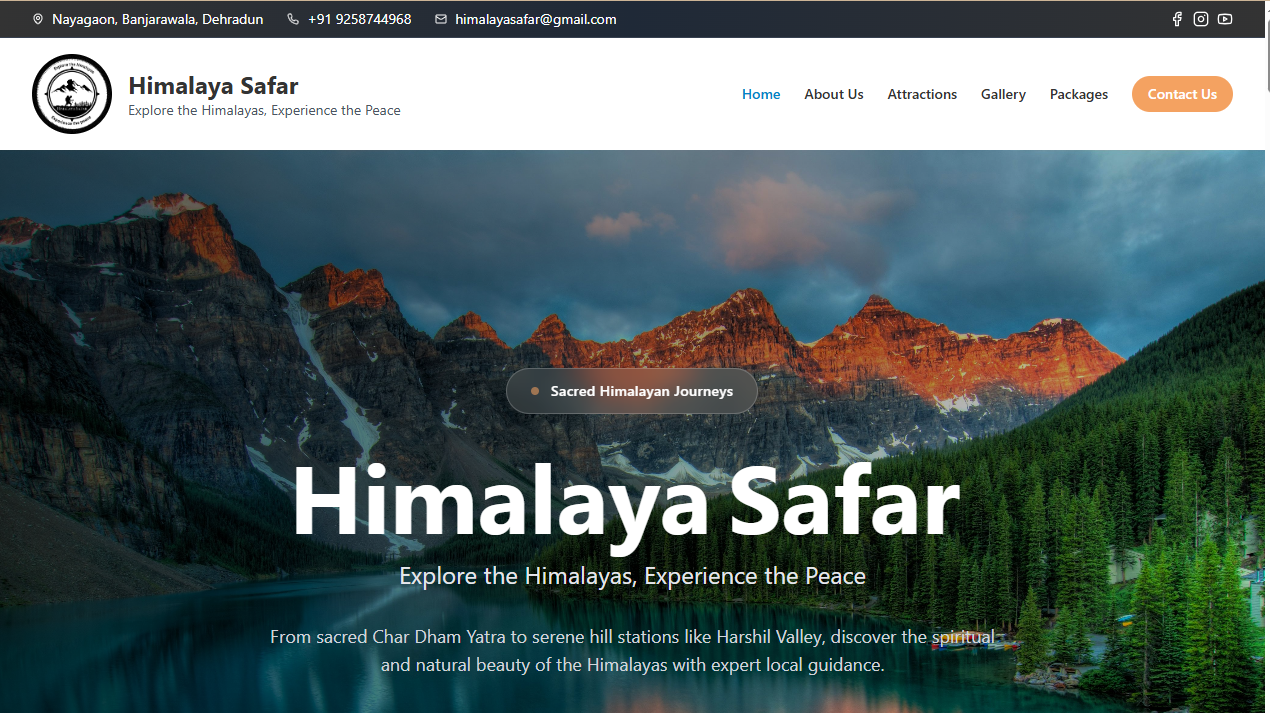The height and width of the screenshot is (713, 1270).
Task: Click the envelope email icon
Action: [441, 19]
